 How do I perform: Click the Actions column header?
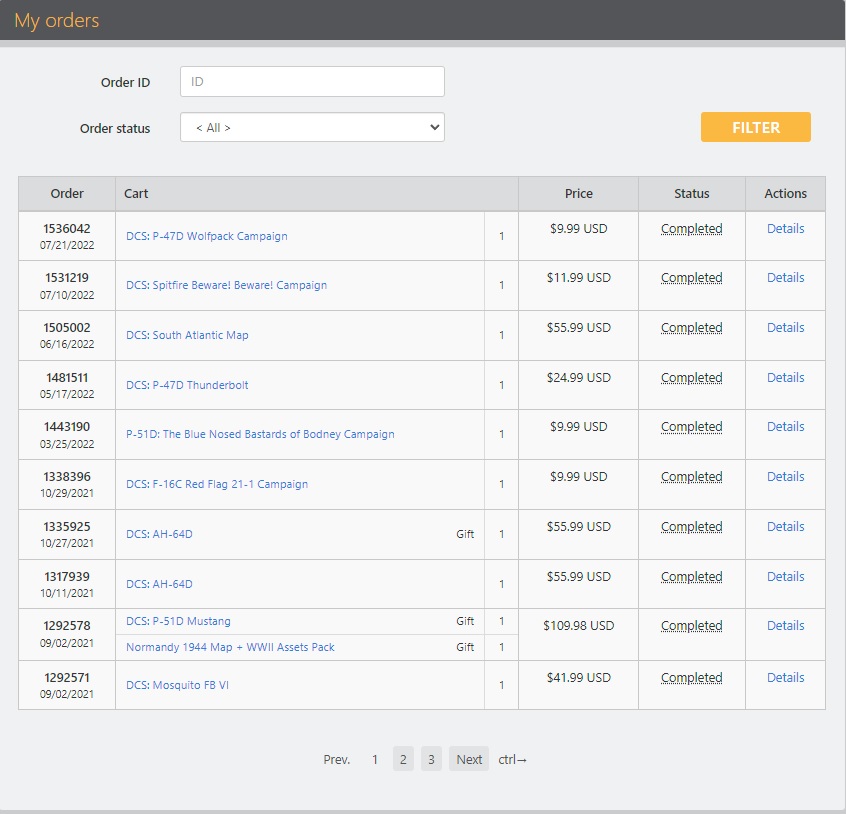click(x=786, y=194)
